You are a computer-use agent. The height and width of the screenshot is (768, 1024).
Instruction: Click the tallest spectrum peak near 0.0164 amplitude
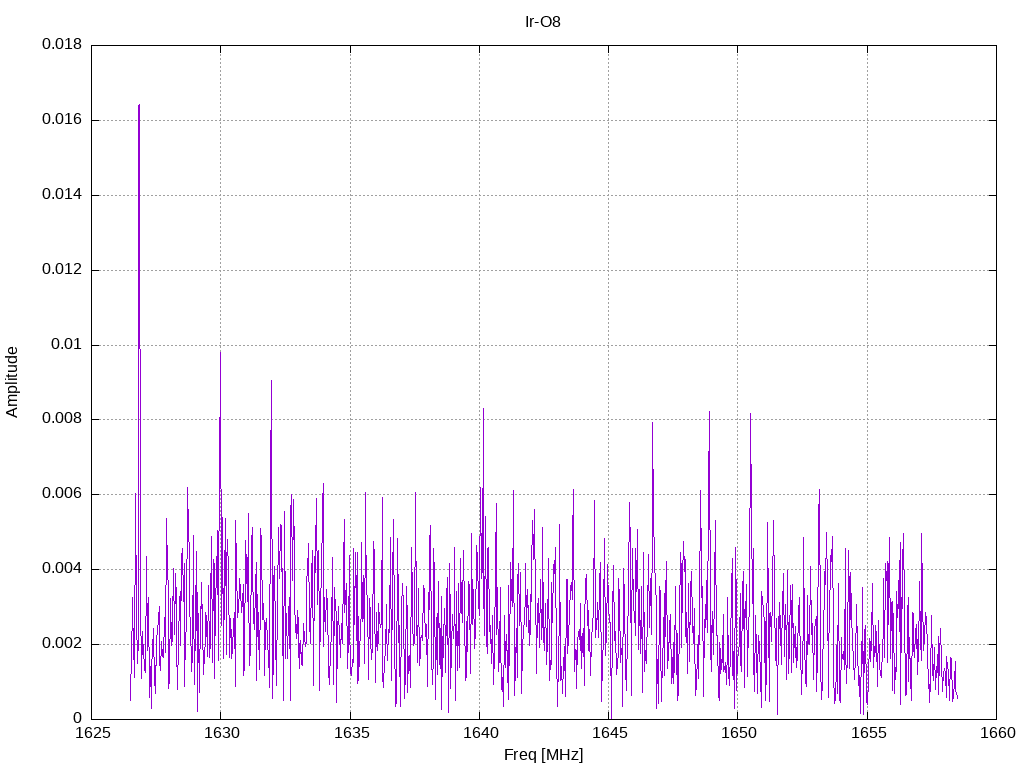click(x=139, y=105)
